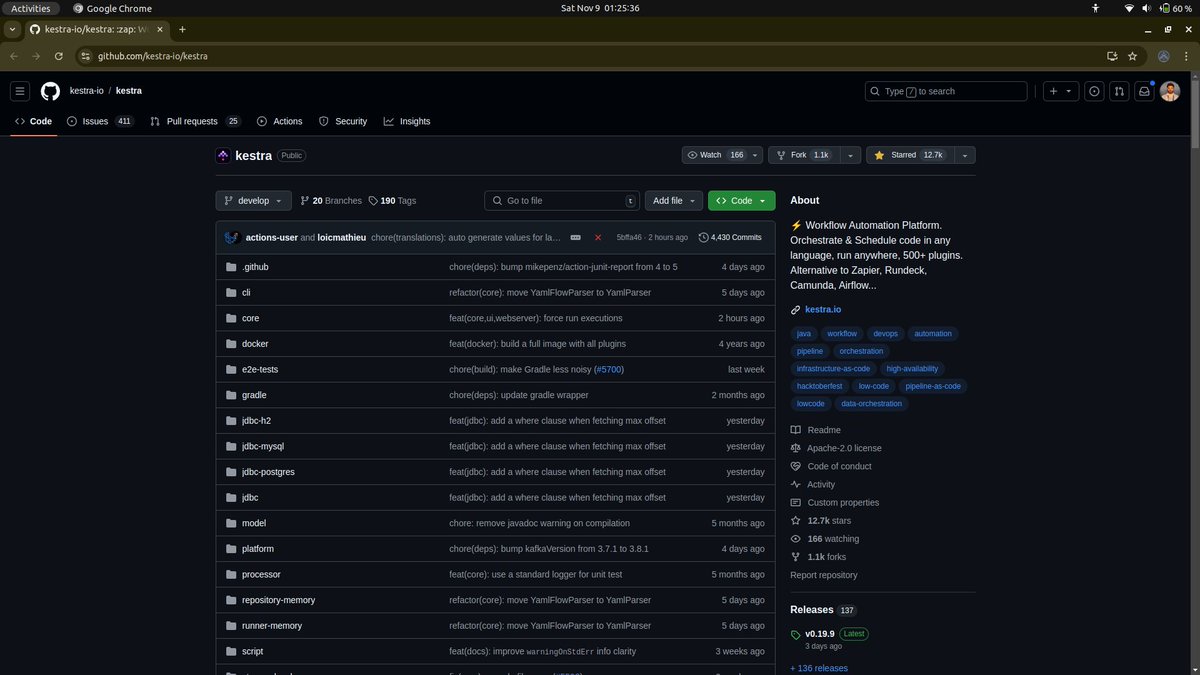Open the kestra-io organization breadcrumb

(x=86, y=91)
